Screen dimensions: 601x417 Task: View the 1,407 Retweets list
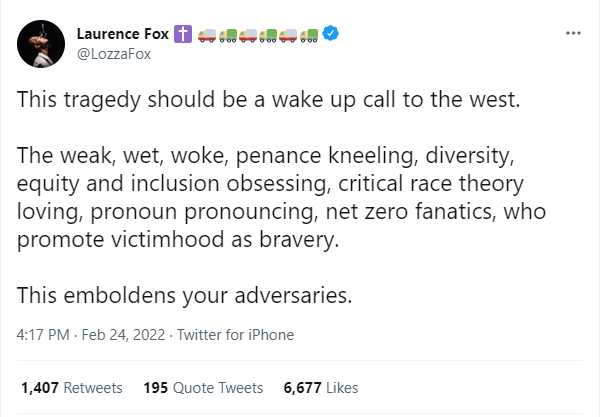(x=71, y=387)
